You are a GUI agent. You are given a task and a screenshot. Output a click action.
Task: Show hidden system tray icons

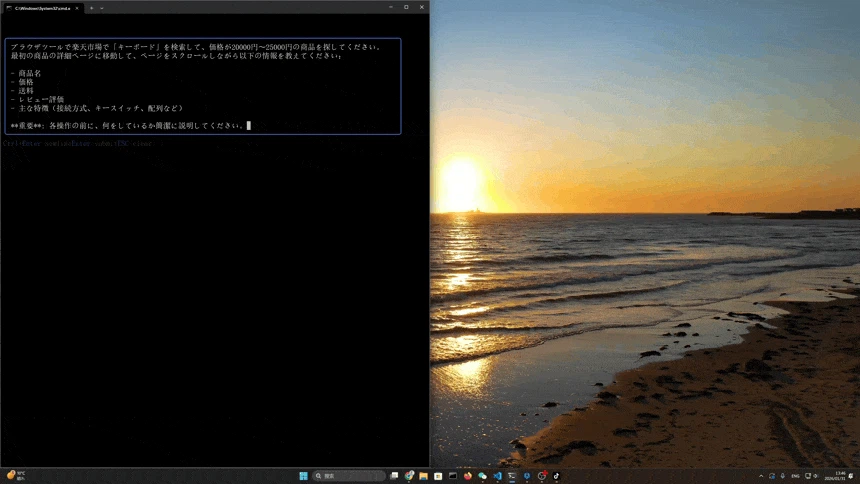[761, 476]
